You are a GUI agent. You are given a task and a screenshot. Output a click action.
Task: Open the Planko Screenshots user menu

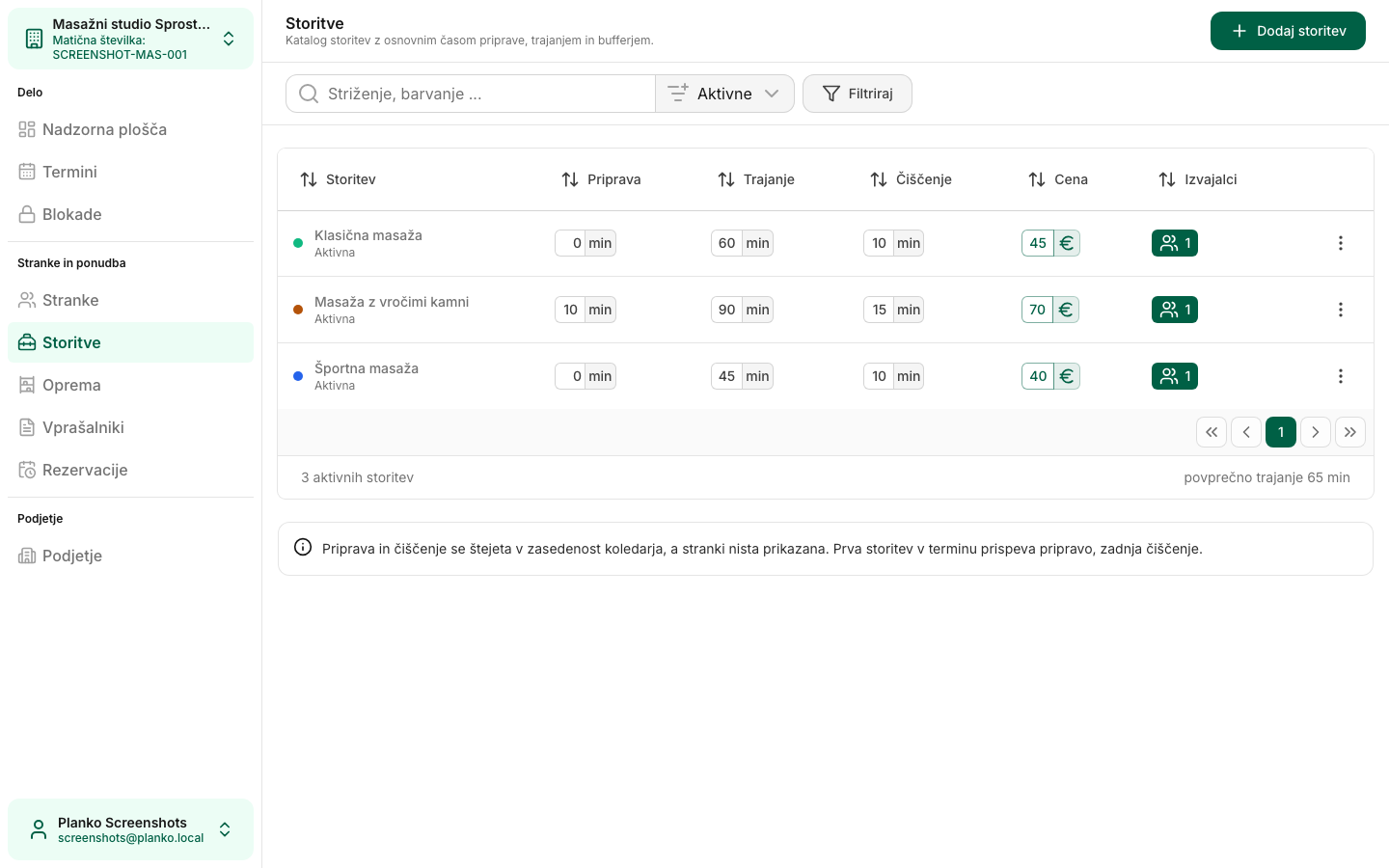pyautogui.click(x=130, y=829)
